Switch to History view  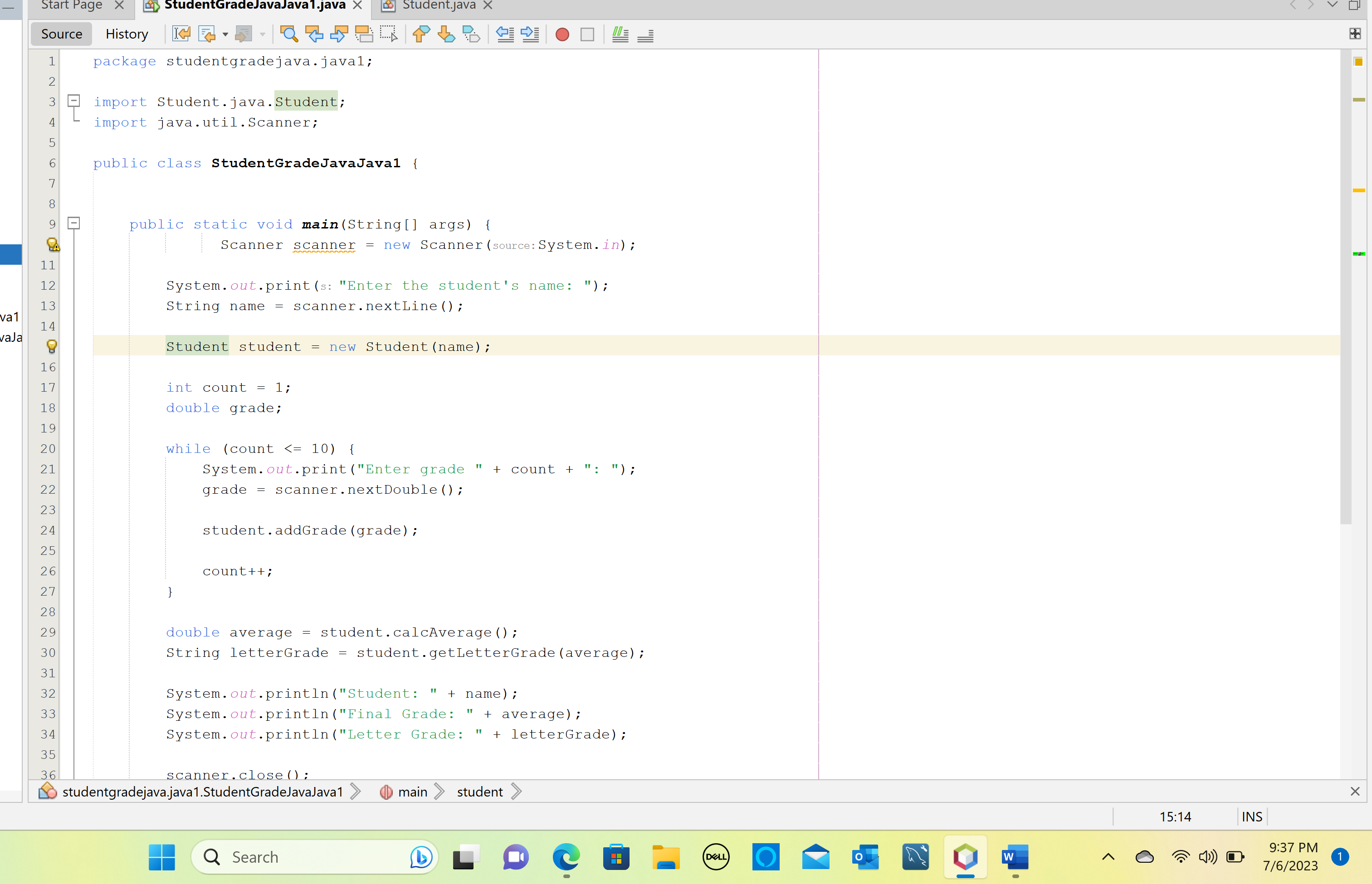[127, 34]
